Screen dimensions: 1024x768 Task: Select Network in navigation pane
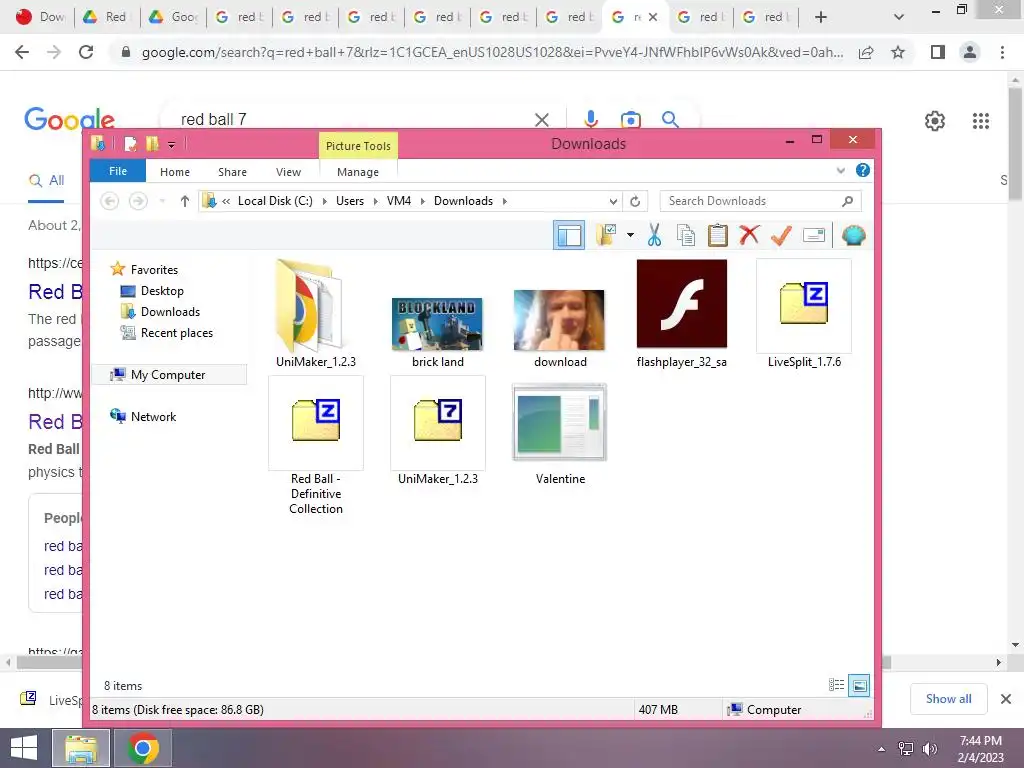tap(153, 416)
